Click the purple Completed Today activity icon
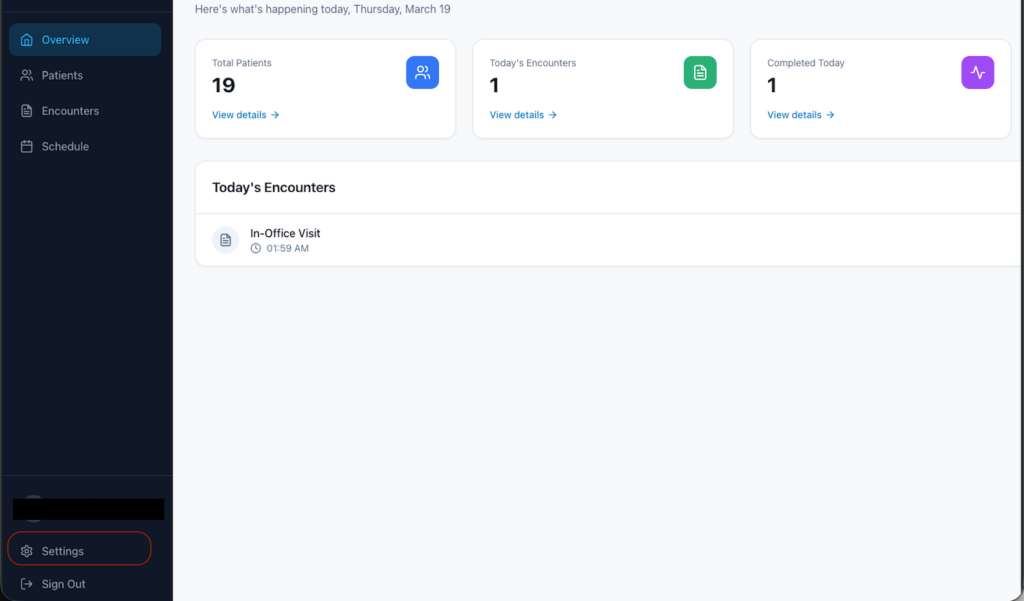The height and width of the screenshot is (601, 1024). 977,72
